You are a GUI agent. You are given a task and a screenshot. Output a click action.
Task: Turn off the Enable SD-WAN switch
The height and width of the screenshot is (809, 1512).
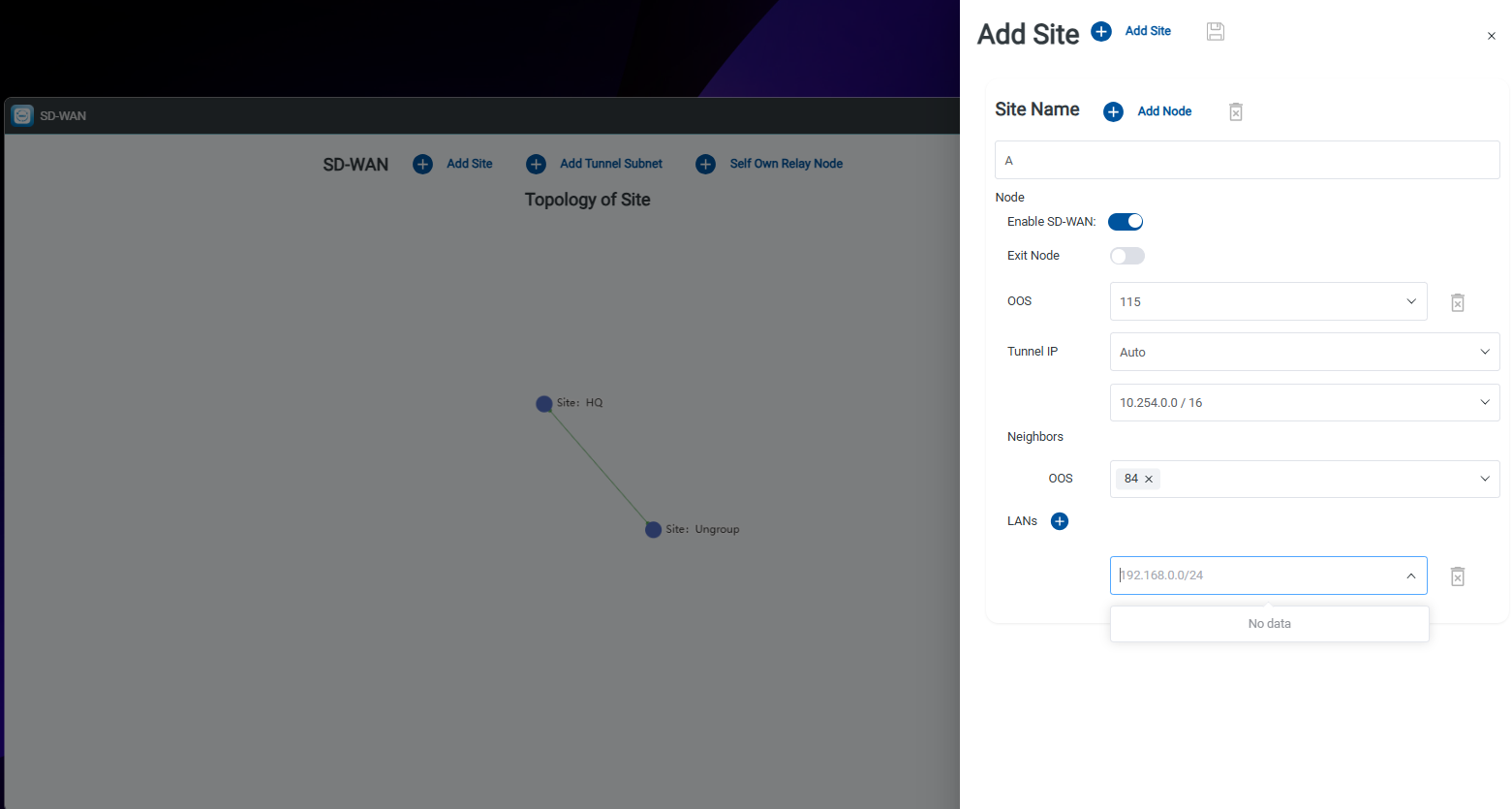(x=1126, y=222)
